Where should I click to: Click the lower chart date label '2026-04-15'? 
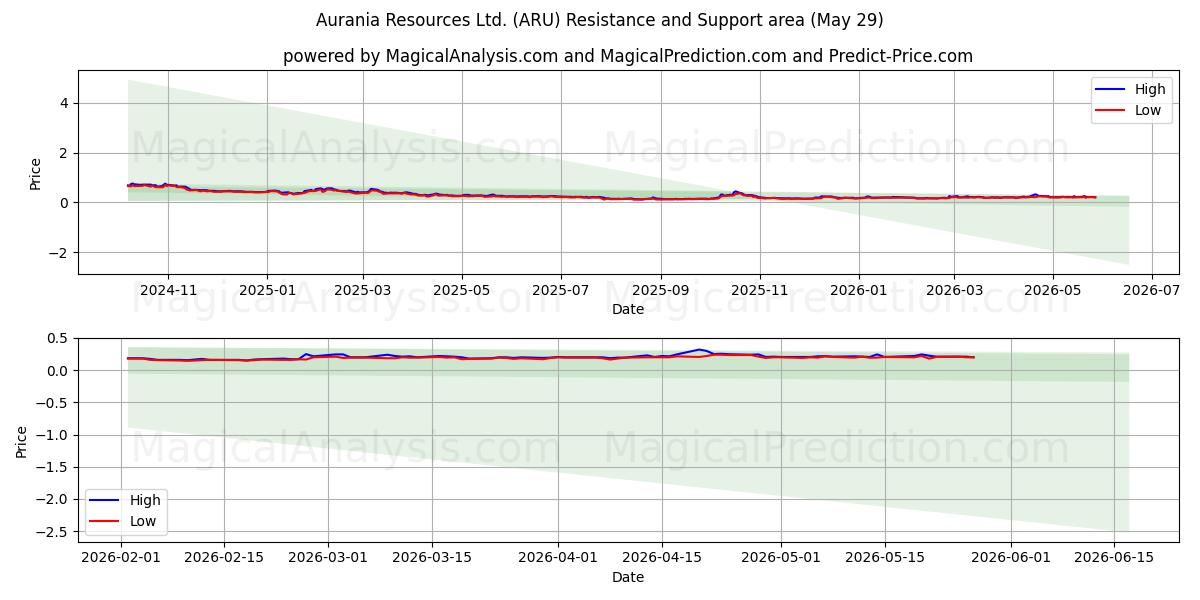[661, 558]
